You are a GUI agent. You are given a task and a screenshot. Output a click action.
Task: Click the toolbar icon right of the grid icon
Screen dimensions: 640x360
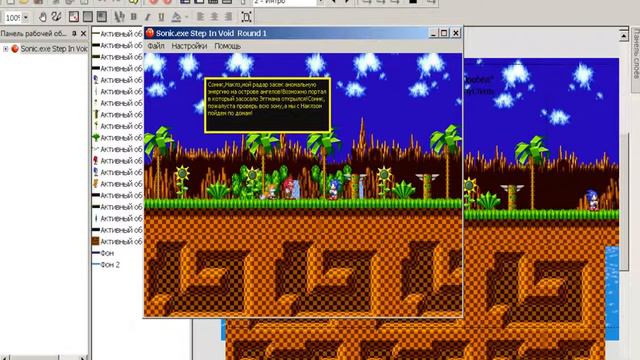(102, 17)
